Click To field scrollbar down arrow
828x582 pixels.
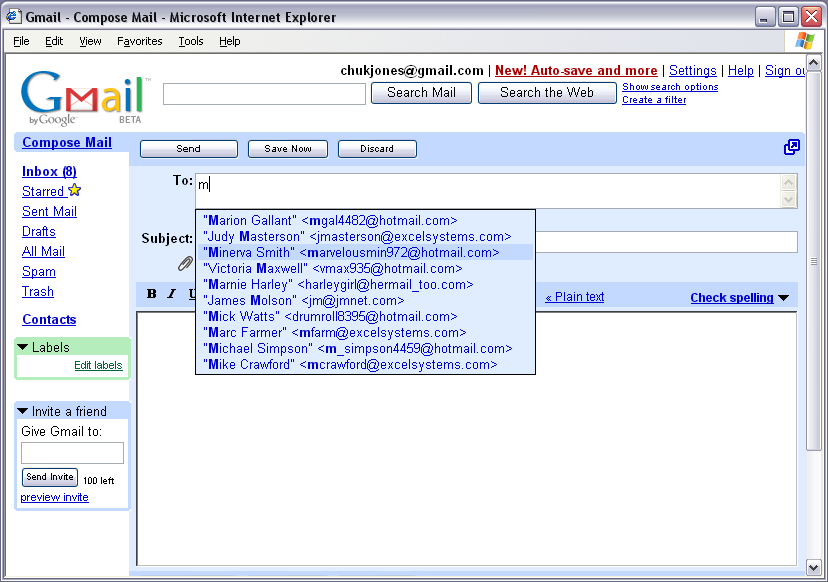[788, 200]
